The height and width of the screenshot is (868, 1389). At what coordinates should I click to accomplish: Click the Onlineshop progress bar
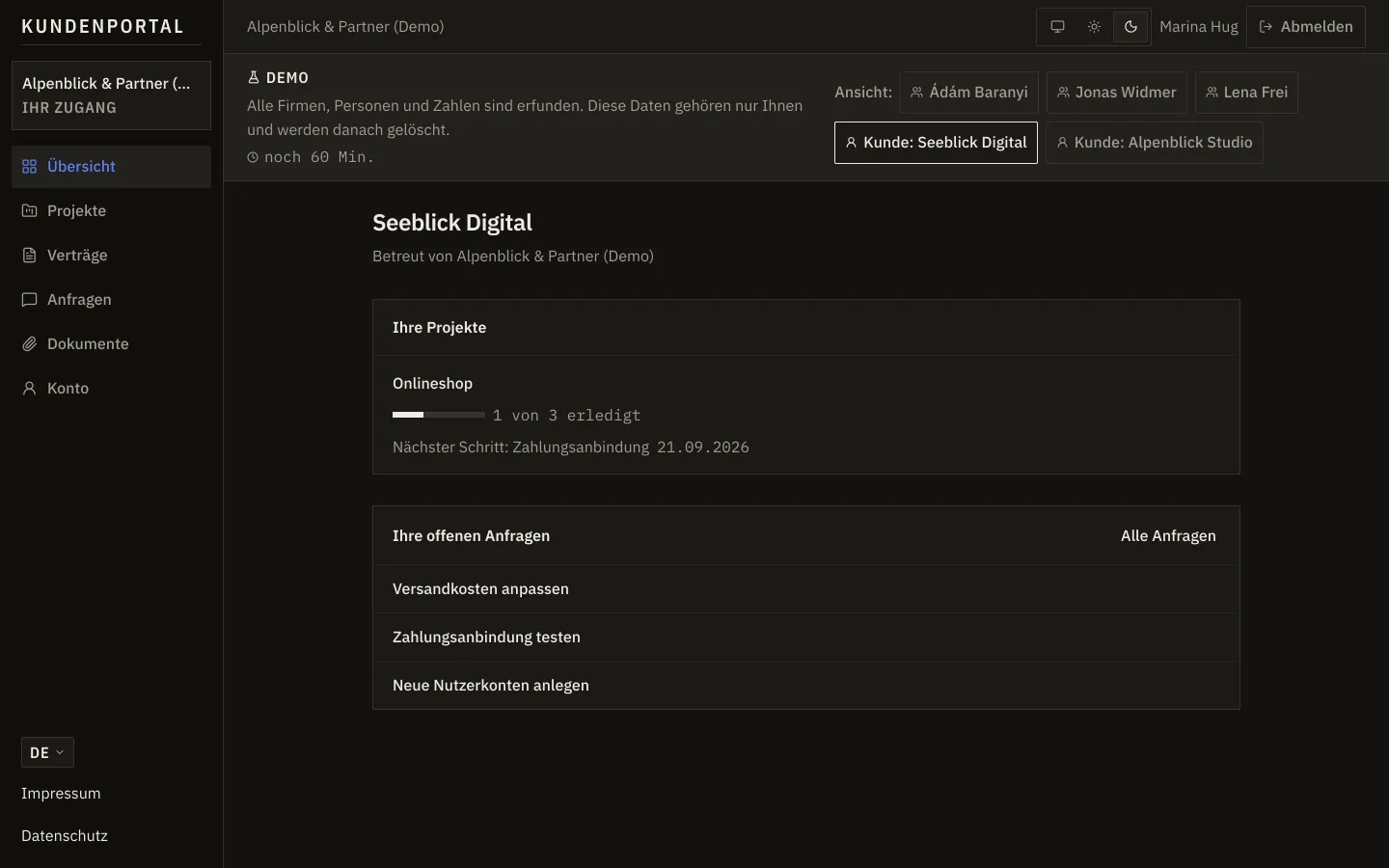[x=439, y=415]
